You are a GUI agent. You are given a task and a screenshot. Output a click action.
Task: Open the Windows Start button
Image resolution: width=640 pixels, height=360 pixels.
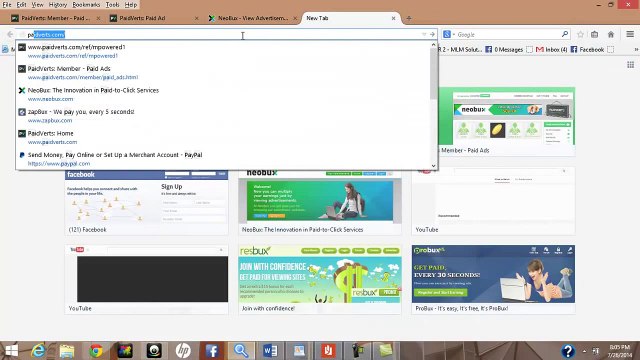click(x=11, y=351)
